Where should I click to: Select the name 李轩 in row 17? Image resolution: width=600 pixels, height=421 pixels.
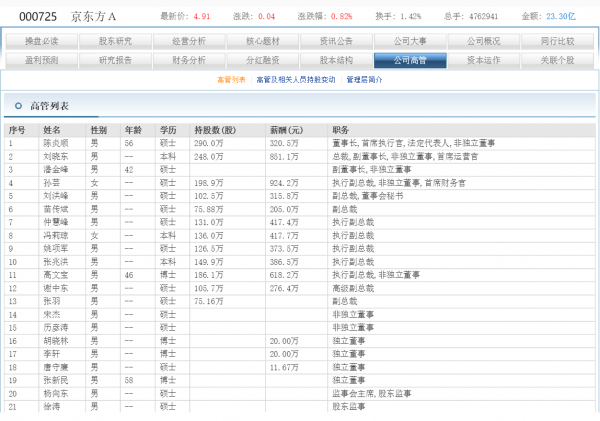52,354
